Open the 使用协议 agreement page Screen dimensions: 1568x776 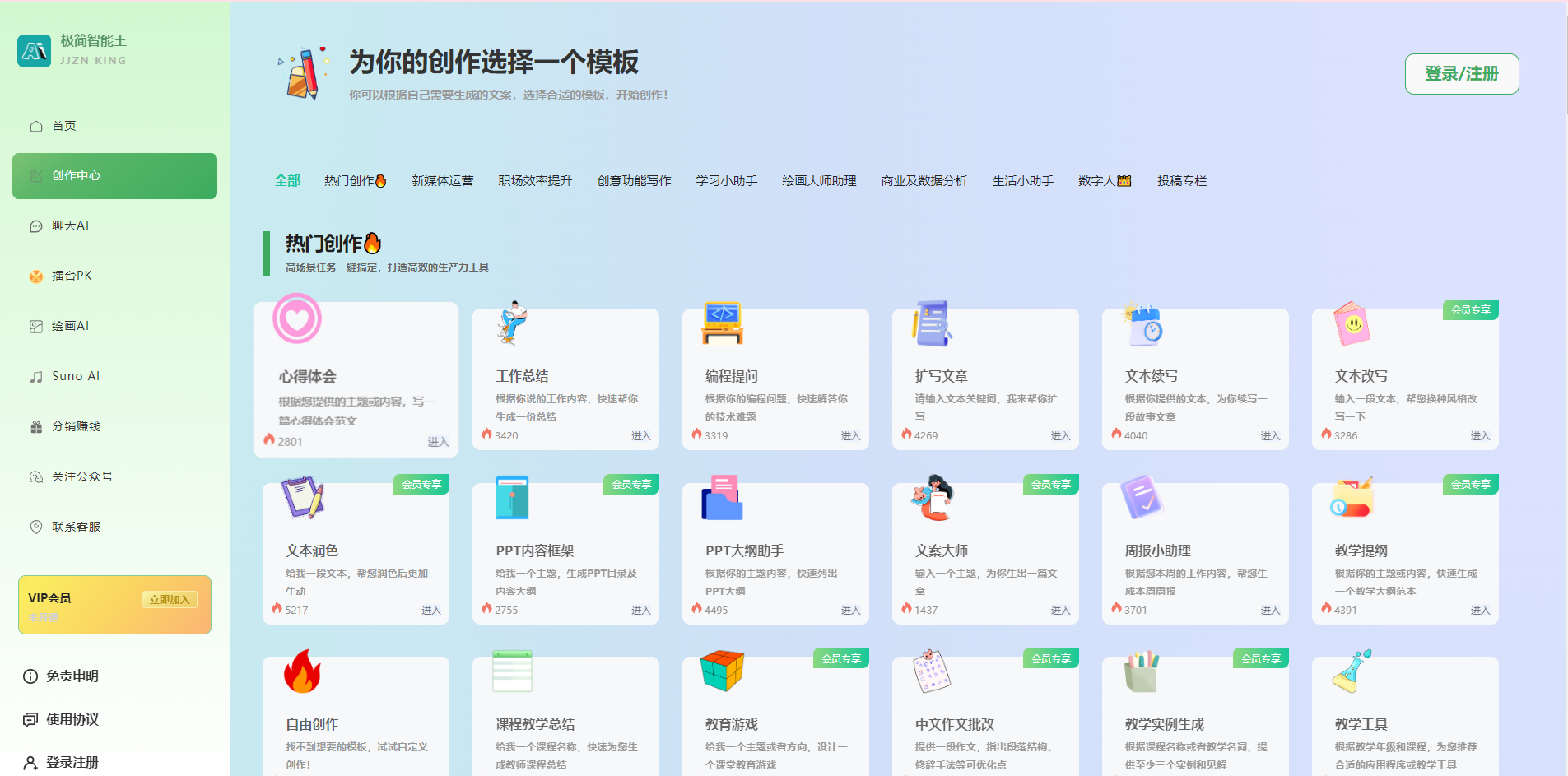pos(72,719)
